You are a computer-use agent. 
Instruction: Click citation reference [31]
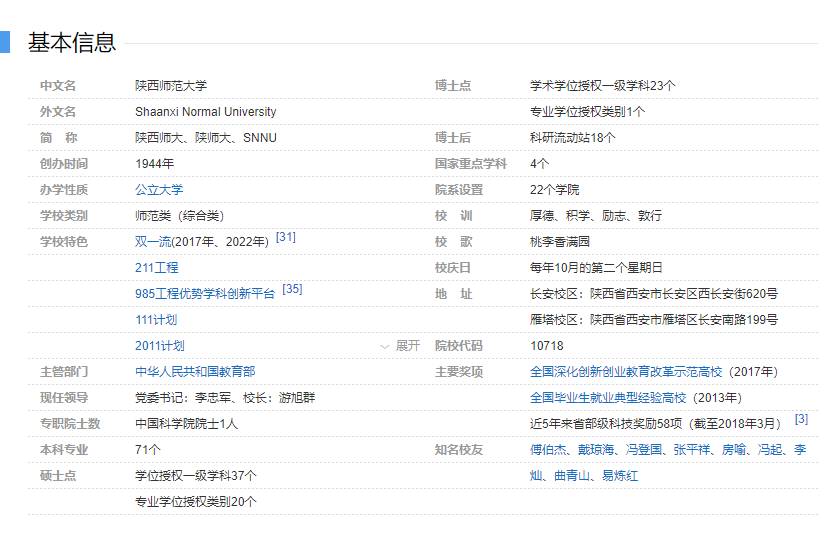pyautogui.click(x=286, y=238)
